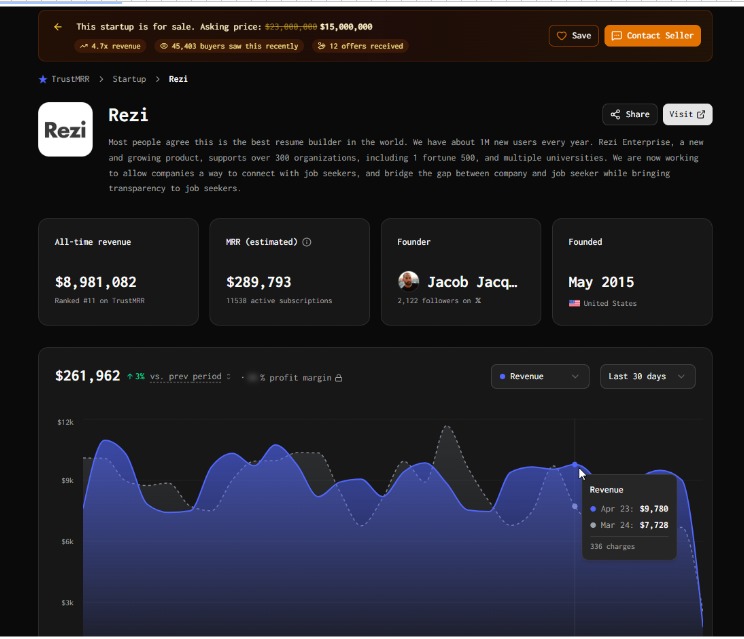Click the Contact Seller button
This screenshot has height=639, width=744.
pos(652,36)
